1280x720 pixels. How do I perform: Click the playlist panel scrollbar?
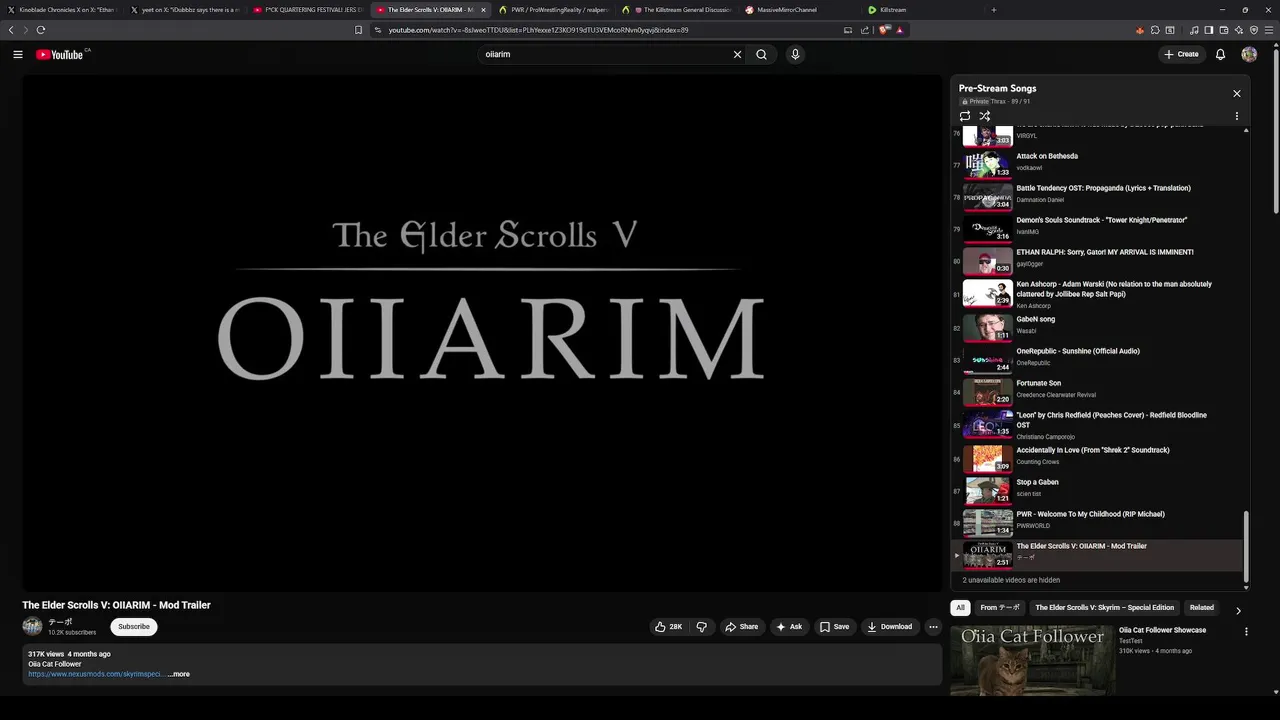coord(1246,545)
